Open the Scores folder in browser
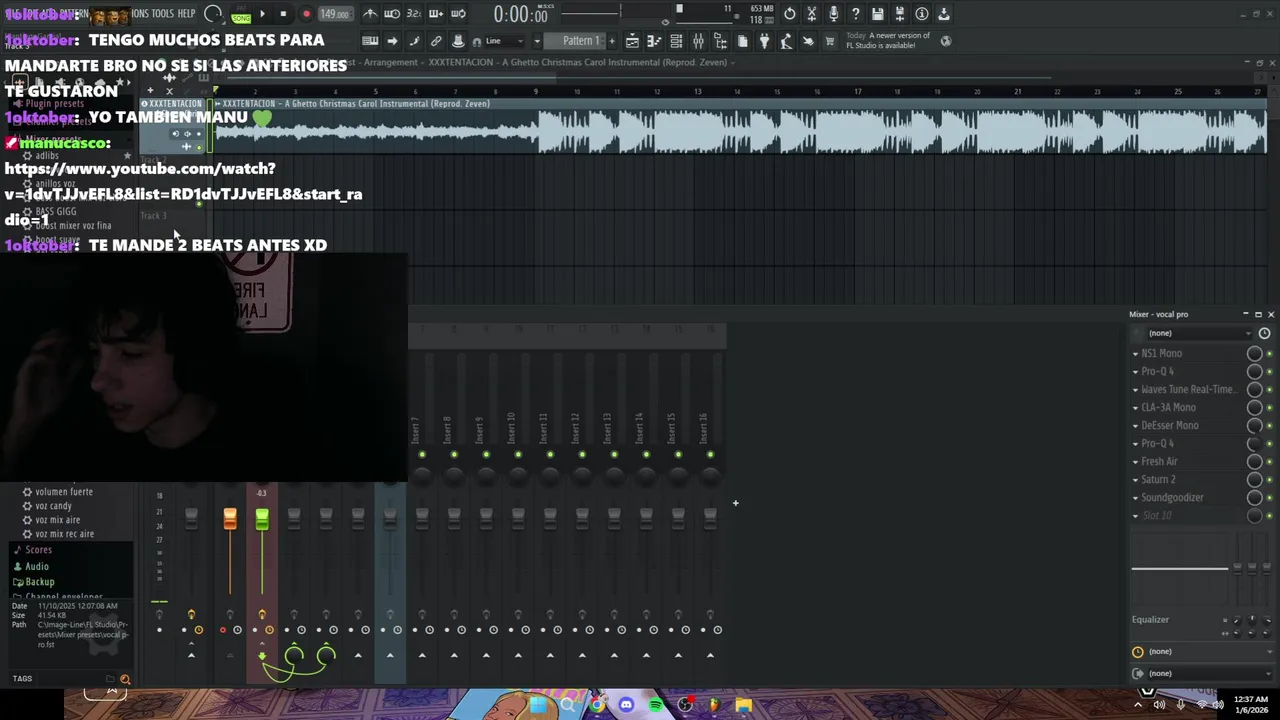 click(38, 550)
